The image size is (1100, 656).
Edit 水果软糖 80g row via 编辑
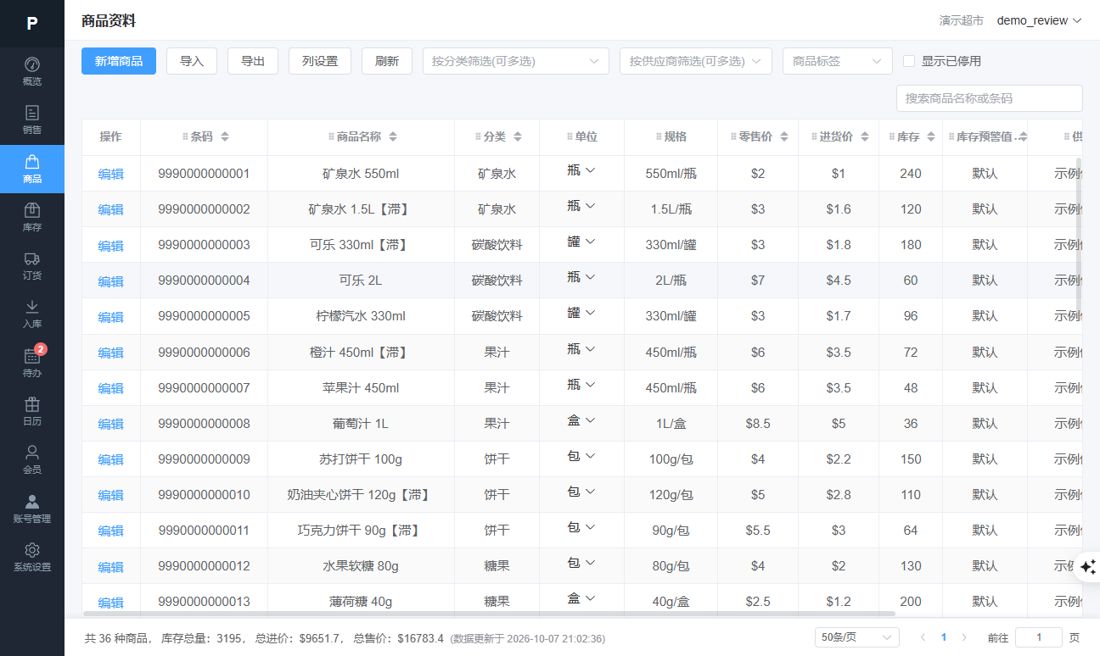click(x=111, y=567)
